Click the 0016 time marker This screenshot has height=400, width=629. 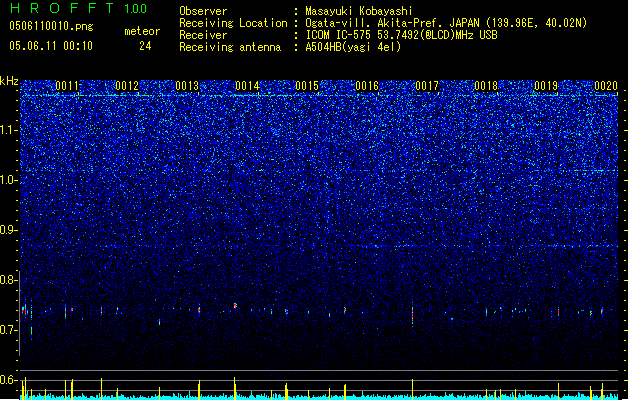point(367,86)
